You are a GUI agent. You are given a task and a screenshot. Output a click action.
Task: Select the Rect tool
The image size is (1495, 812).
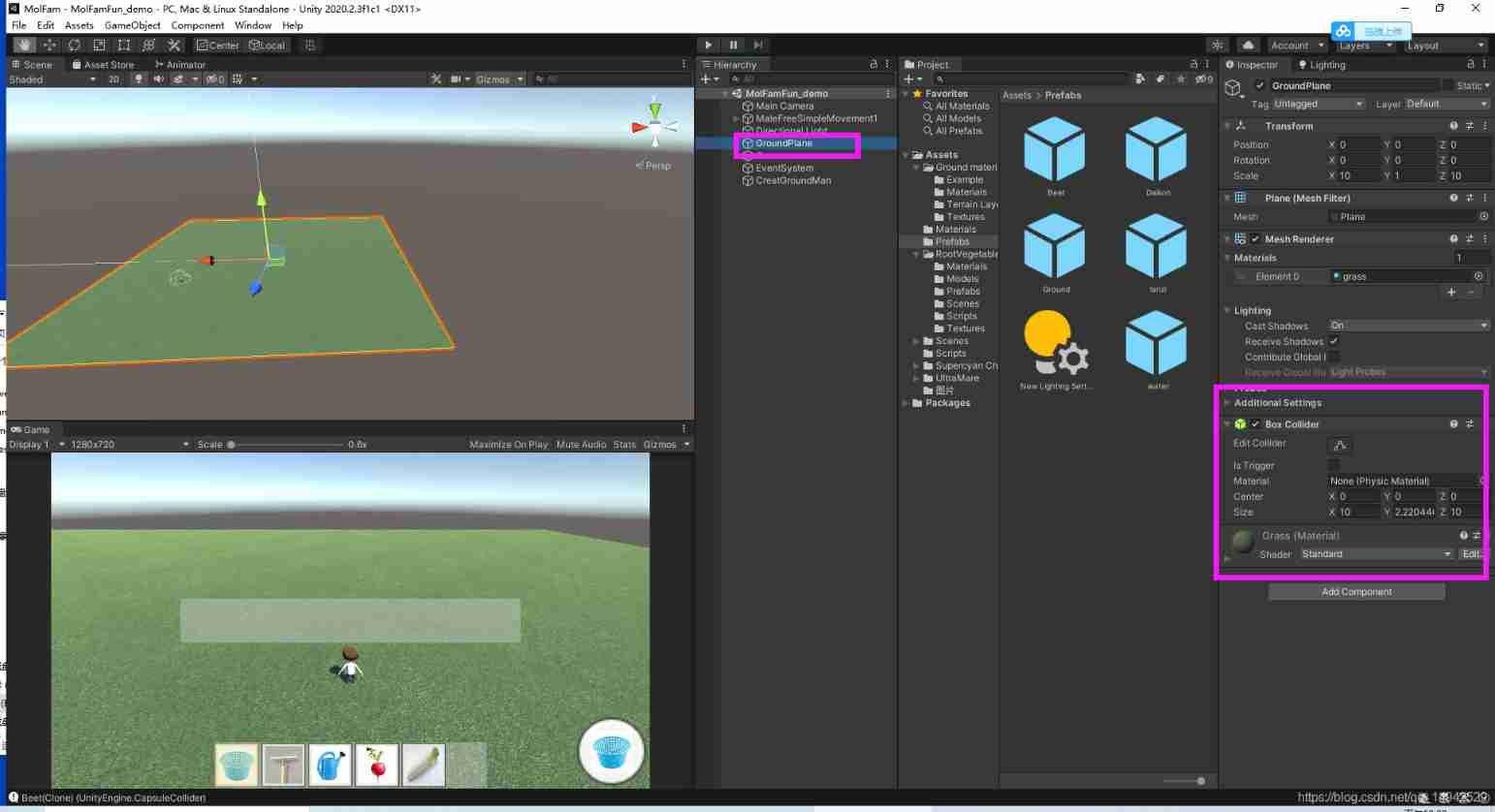(124, 46)
